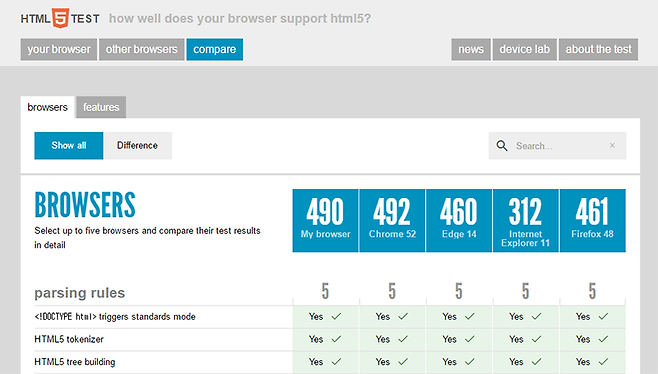The height and width of the screenshot is (374, 658).
Task: Click My browser's Yes cell for HTML5 tokenizer
Action: click(325, 339)
